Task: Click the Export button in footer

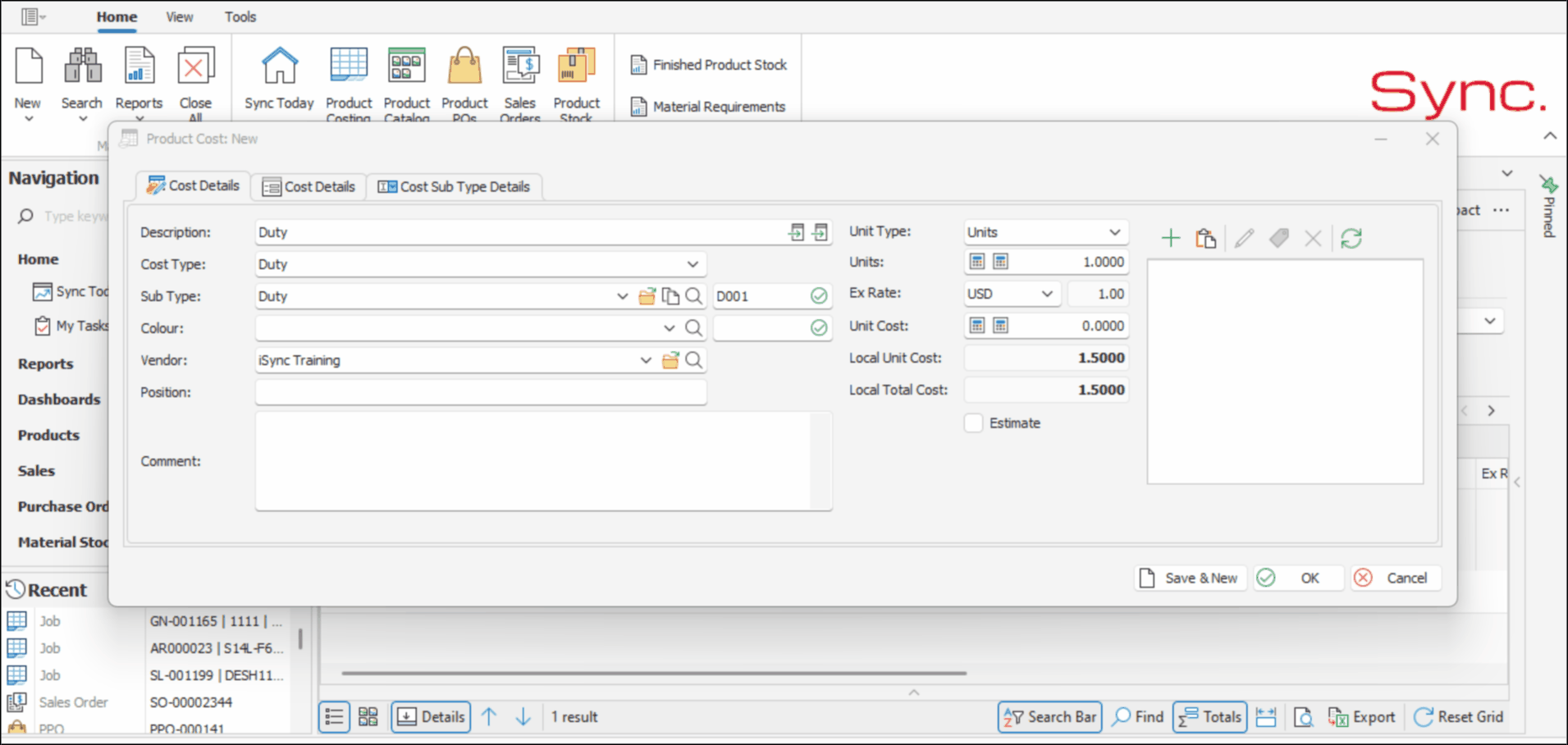Action: pyautogui.click(x=1362, y=717)
